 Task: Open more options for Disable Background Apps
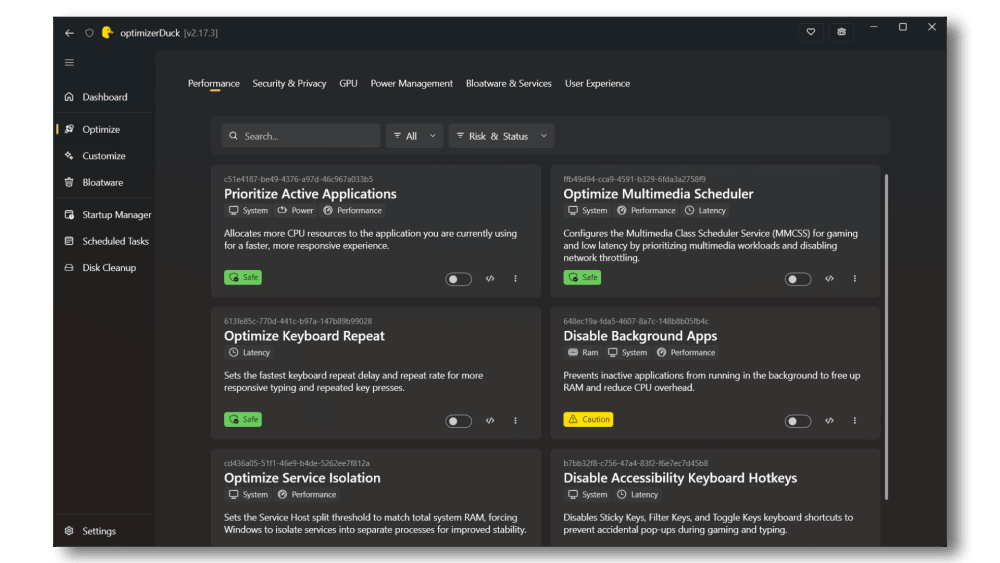click(855, 421)
